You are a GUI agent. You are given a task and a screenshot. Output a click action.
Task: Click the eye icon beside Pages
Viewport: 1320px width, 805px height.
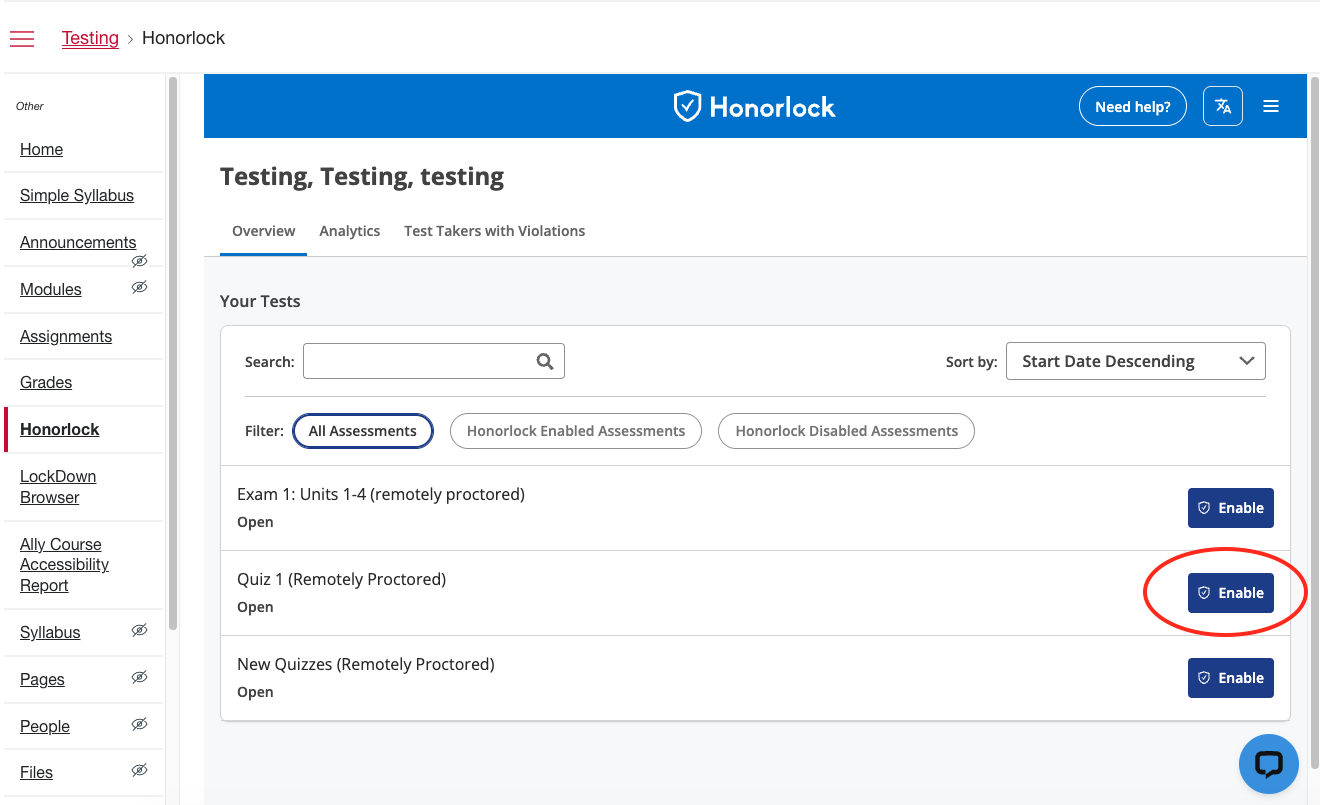click(139, 677)
